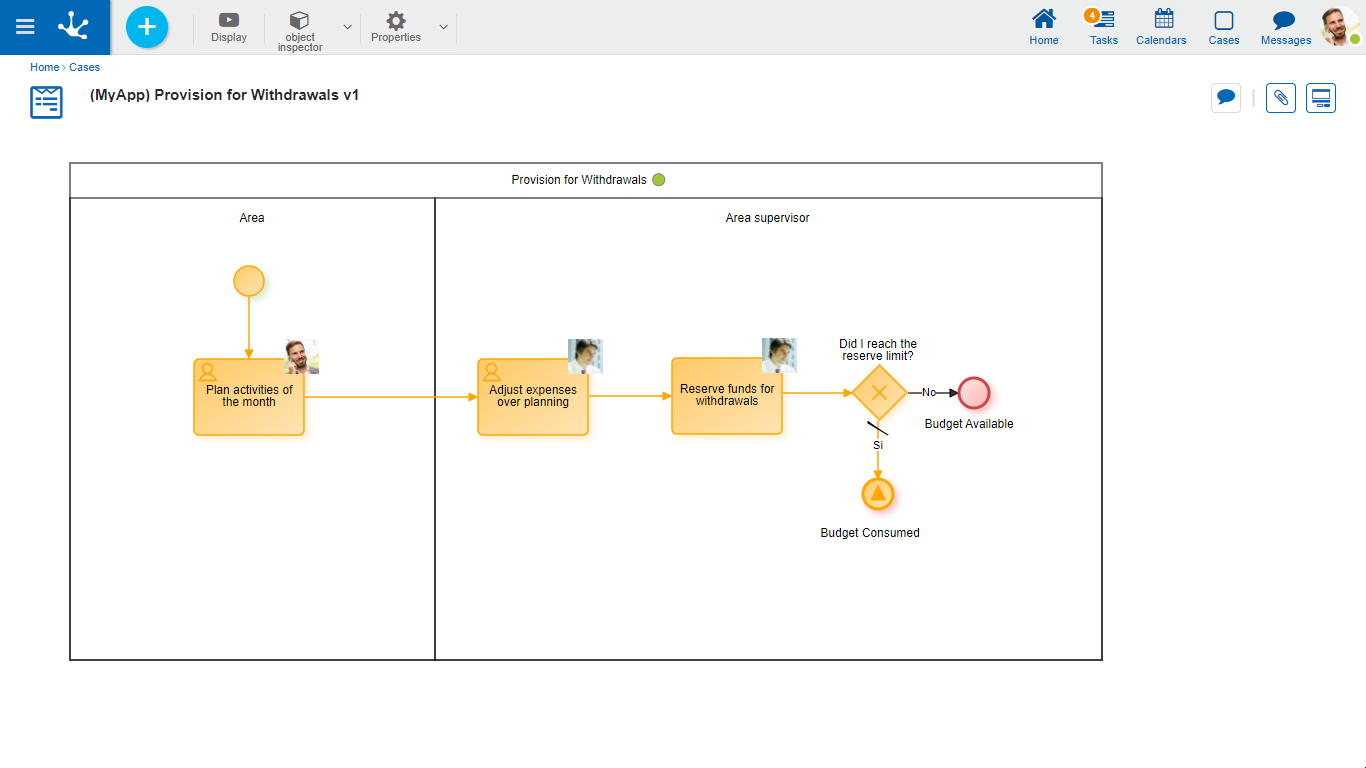Click the blue plus create button
The width and height of the screenshot is (1366, 768).
tap(147, 27)
